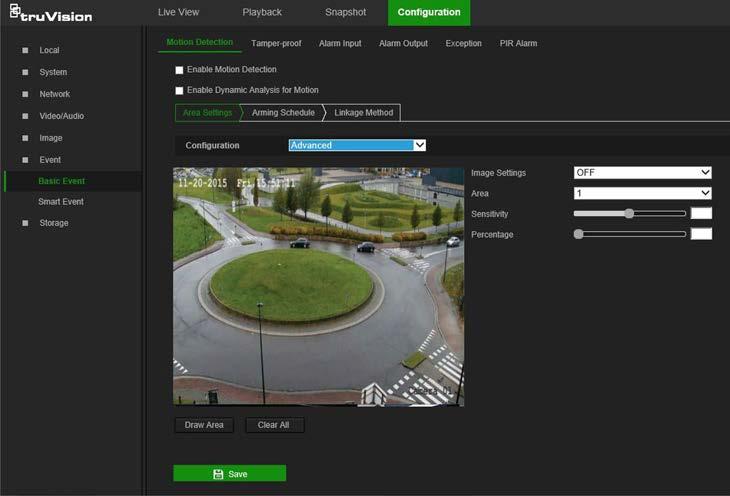Open the PIR Alarm tab
Image resolution: width=730 pixels, height=496 pixels.
[518, 43]
